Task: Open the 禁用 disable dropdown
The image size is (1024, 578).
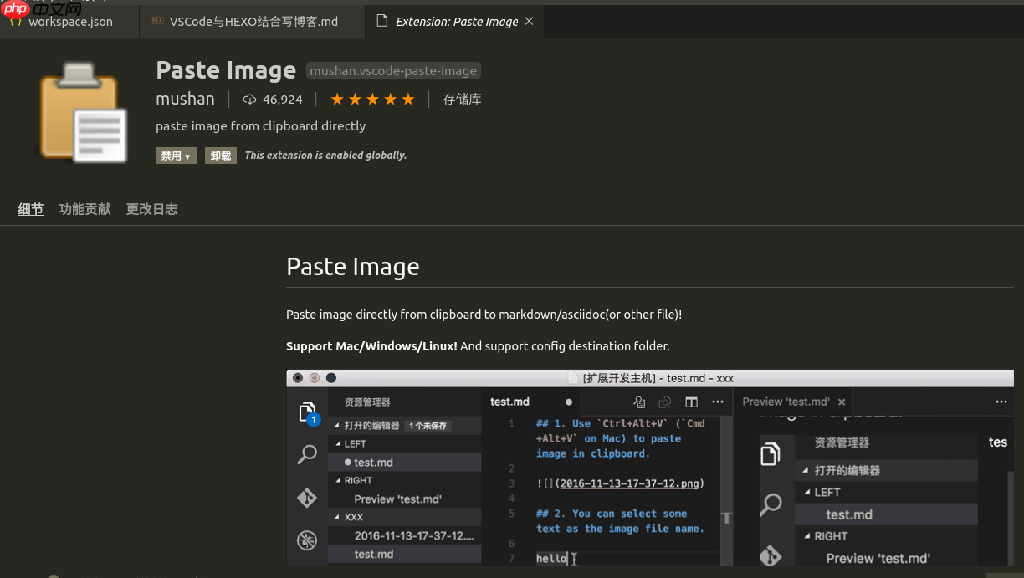Action: 176,155
